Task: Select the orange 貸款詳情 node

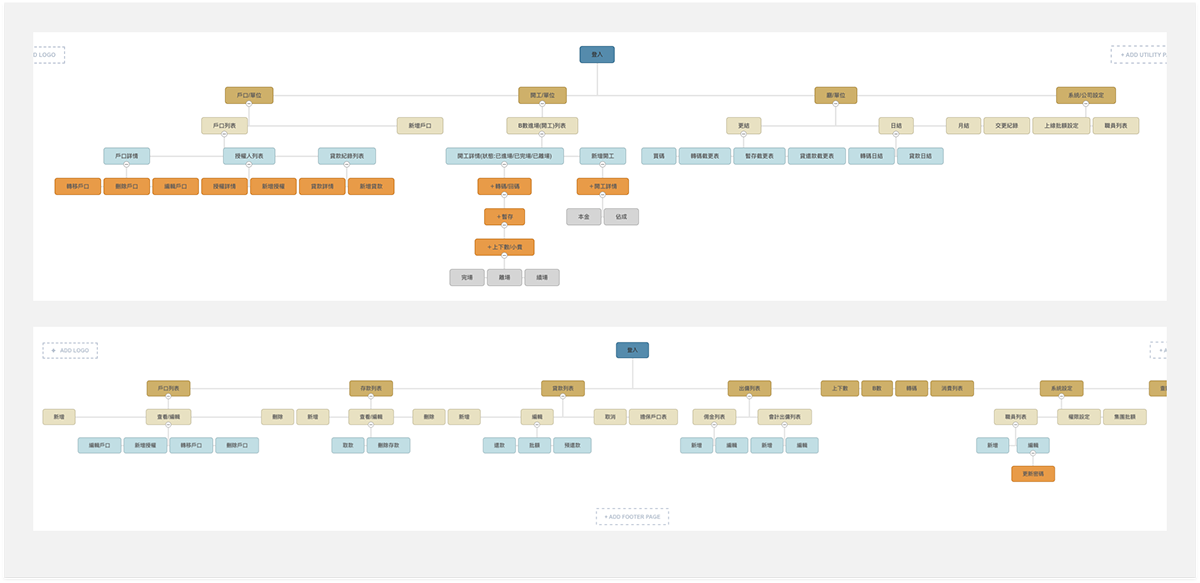Action: point(322,186)
